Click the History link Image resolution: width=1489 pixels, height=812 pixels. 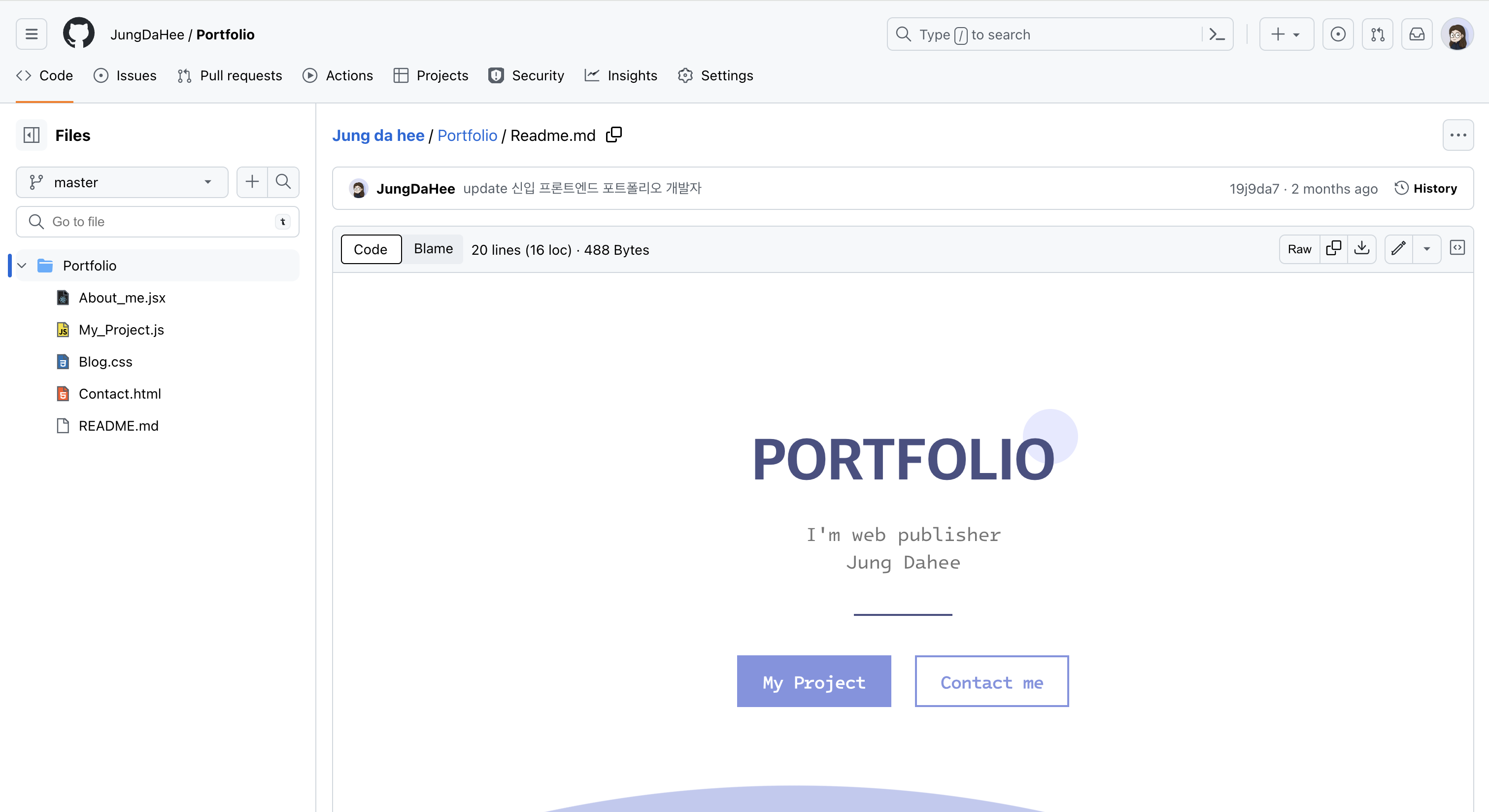[x=1425, y=188]
